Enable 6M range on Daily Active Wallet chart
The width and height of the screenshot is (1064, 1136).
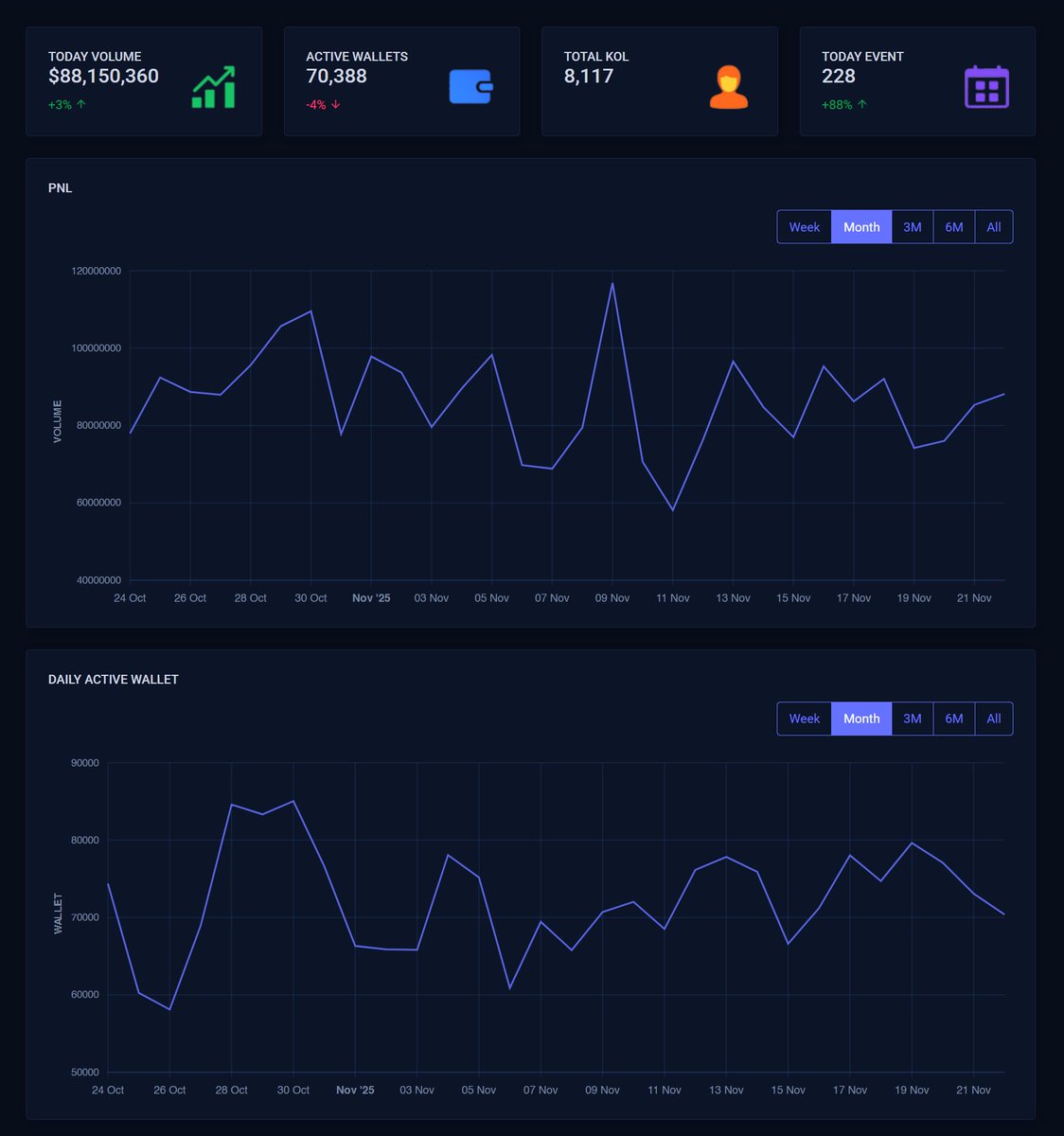[x=953, y=719]
